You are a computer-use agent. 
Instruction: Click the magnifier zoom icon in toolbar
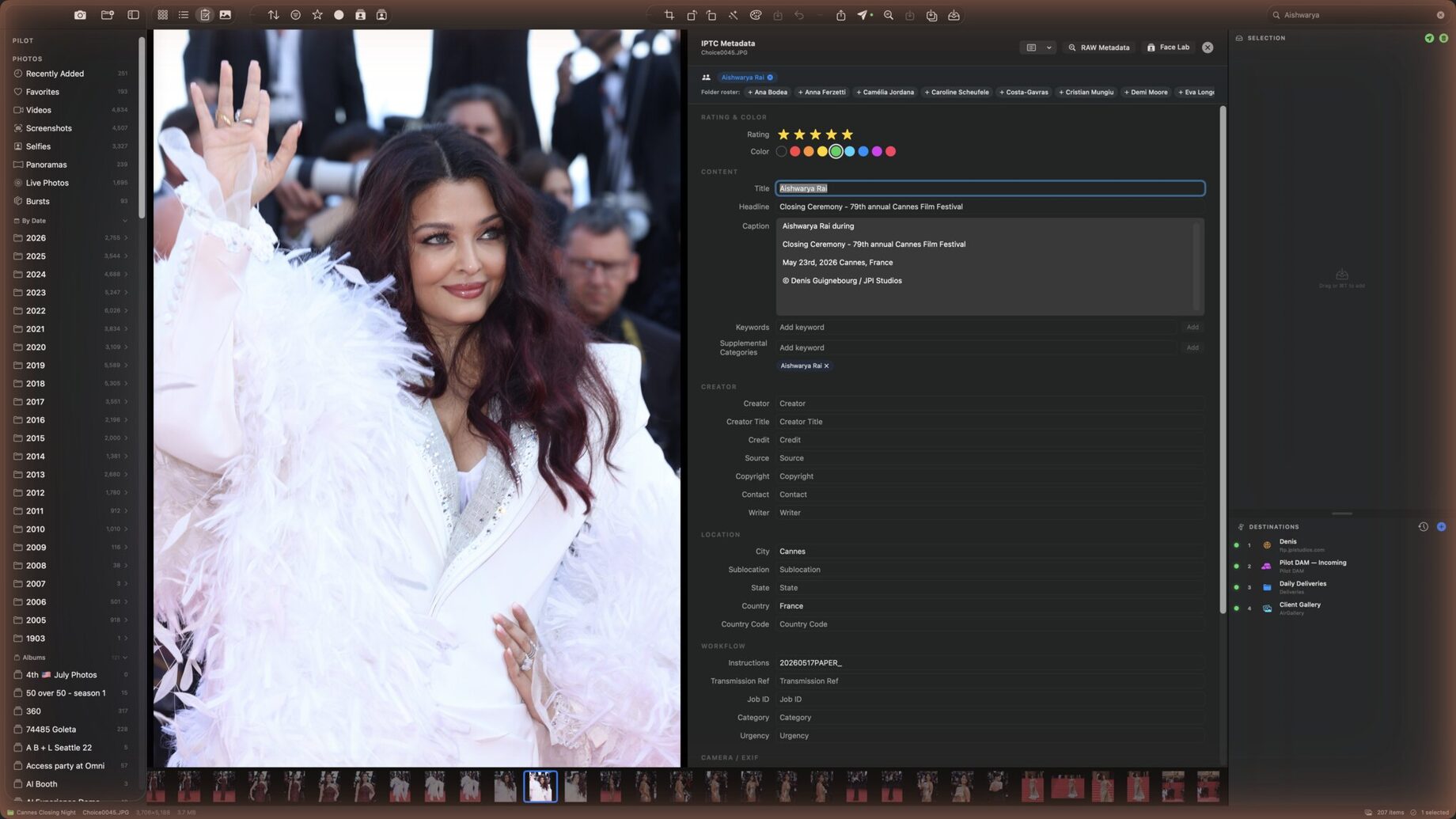pyautogui.click(x=889, y=15)
